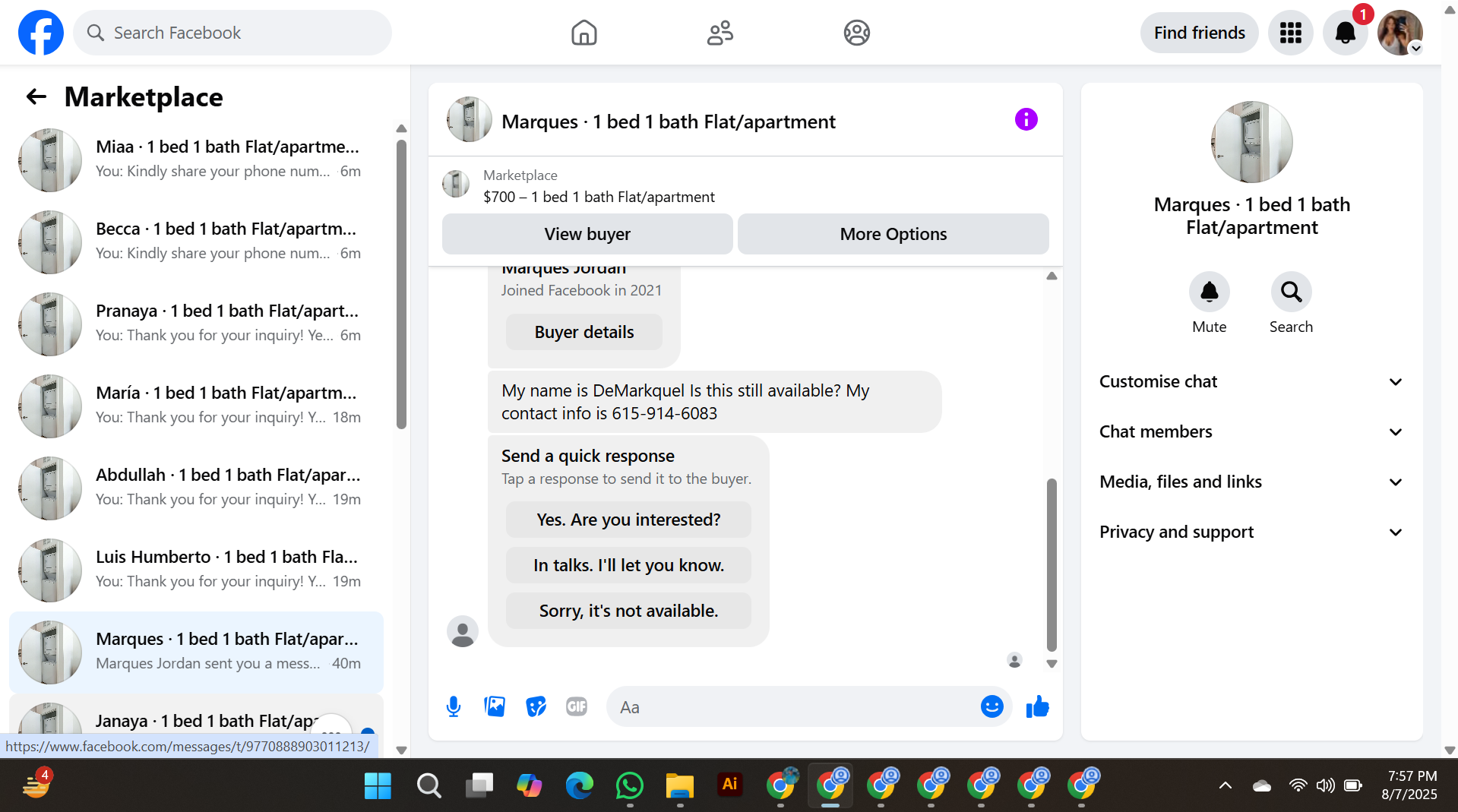Open the account profile picture menu
The height and width of the screenshot is (812, 1458).
click(1400, 33)
